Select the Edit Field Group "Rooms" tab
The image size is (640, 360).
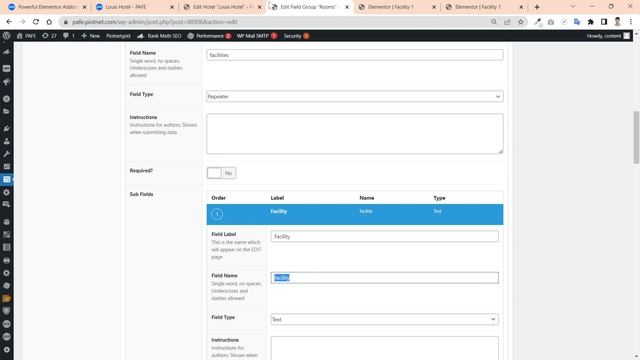click(x=309, y=7)
